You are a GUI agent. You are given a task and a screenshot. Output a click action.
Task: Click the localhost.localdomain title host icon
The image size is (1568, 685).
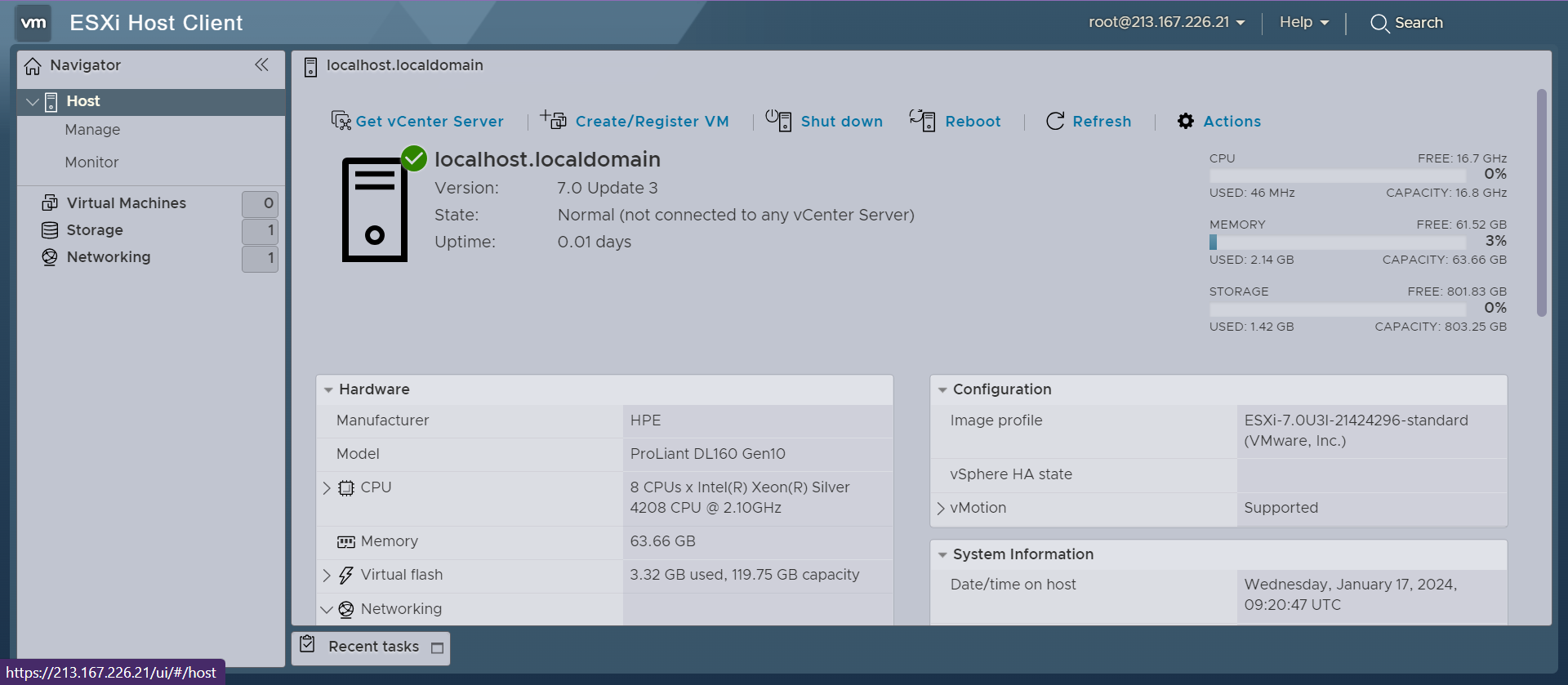310,67
